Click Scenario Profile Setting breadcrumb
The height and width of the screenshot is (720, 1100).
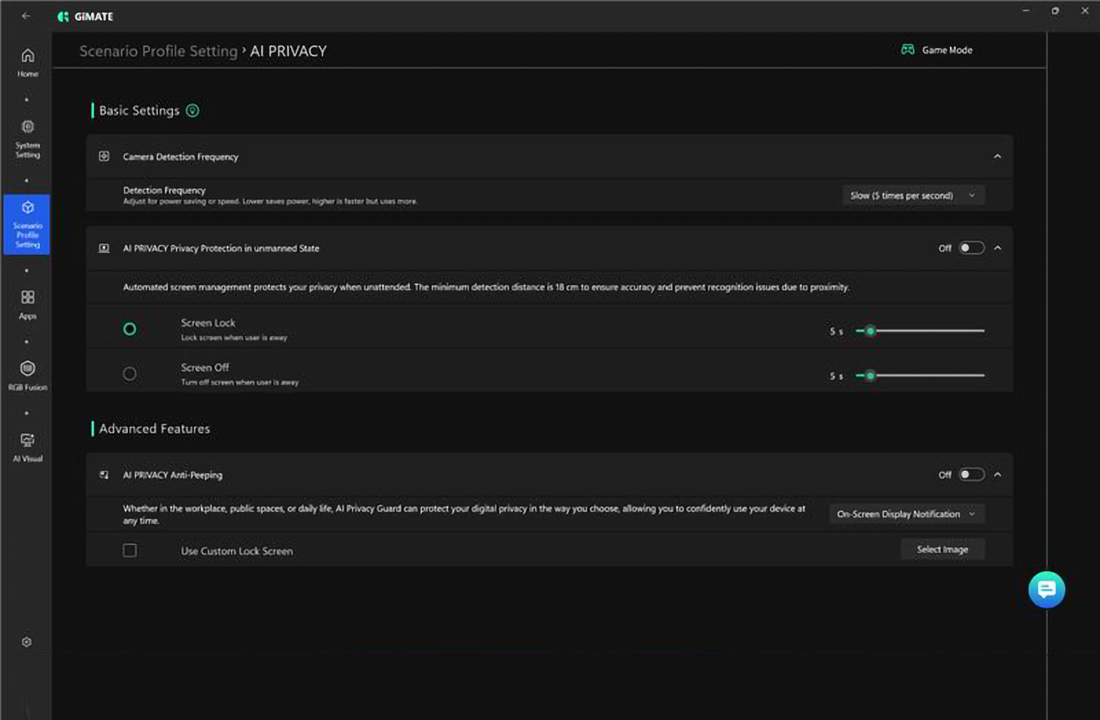click(159, 51)
